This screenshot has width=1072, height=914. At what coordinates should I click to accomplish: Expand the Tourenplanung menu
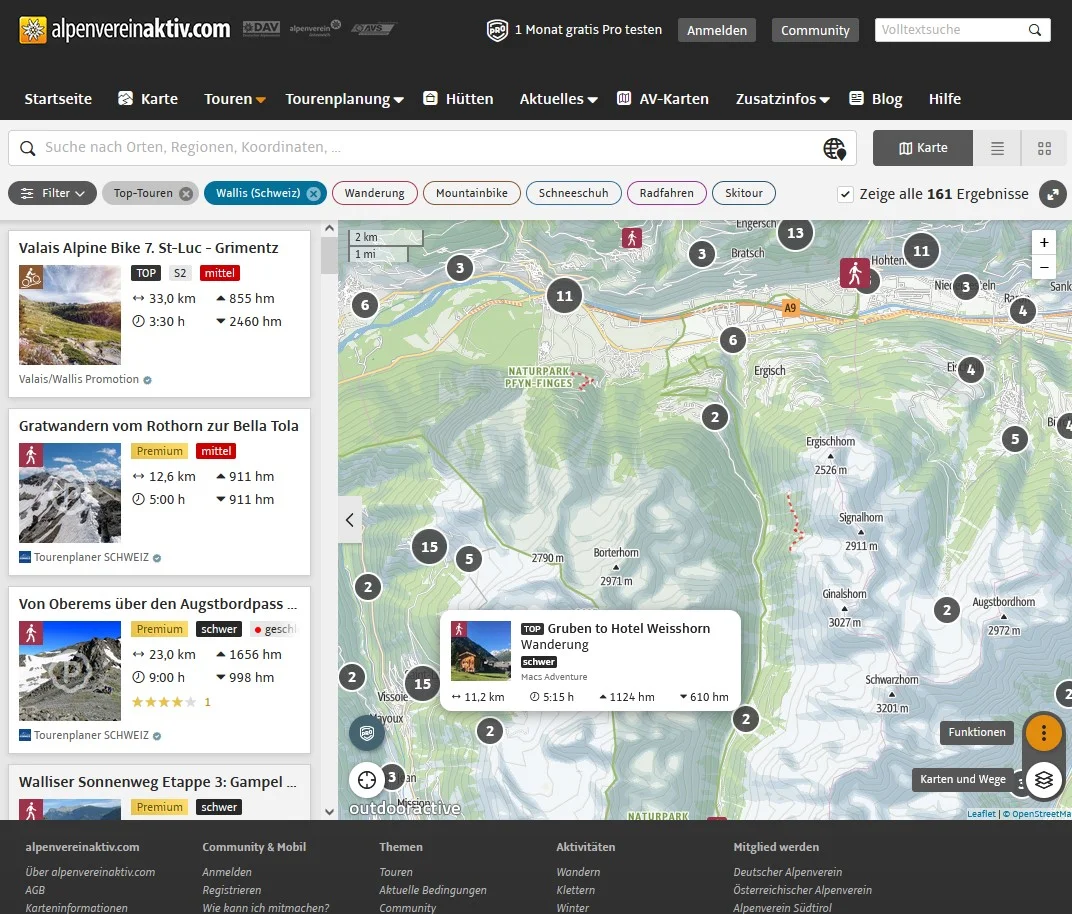[344, 99]
